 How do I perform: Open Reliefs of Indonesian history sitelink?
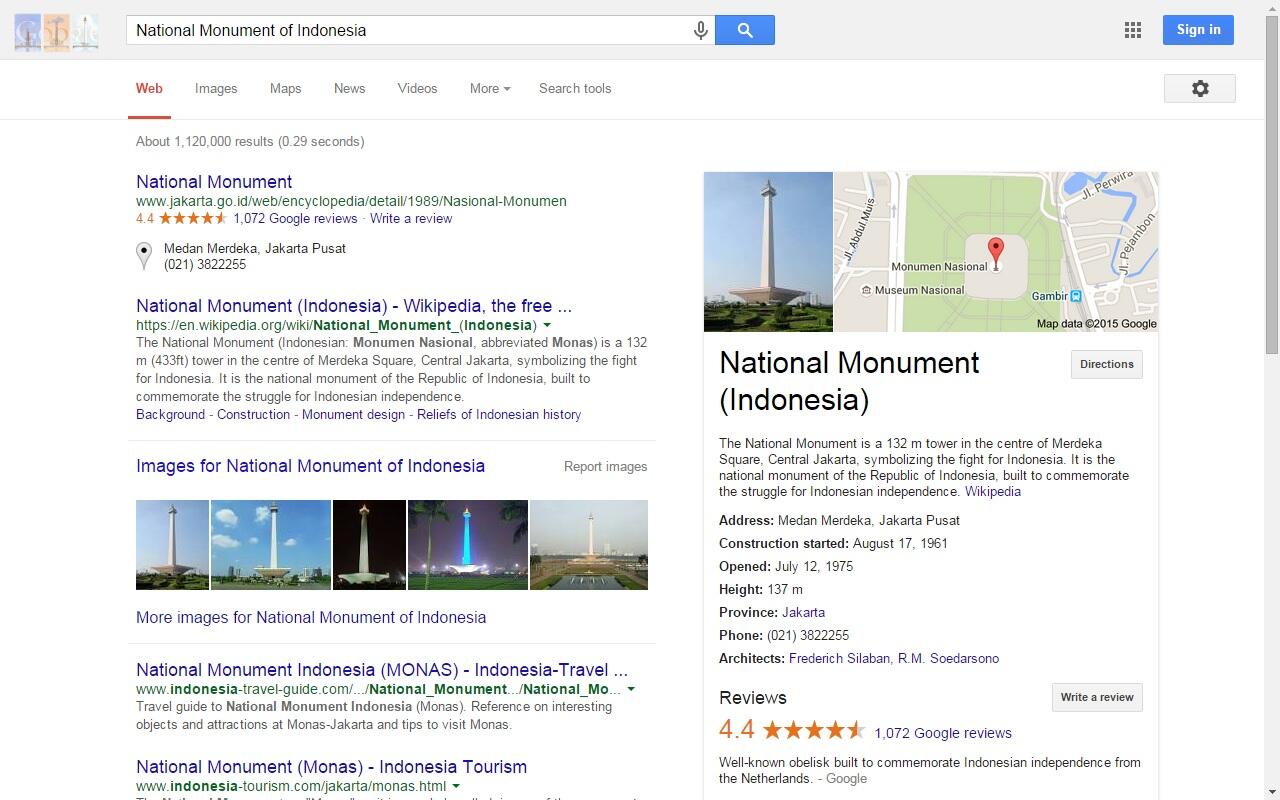(499, 414)
